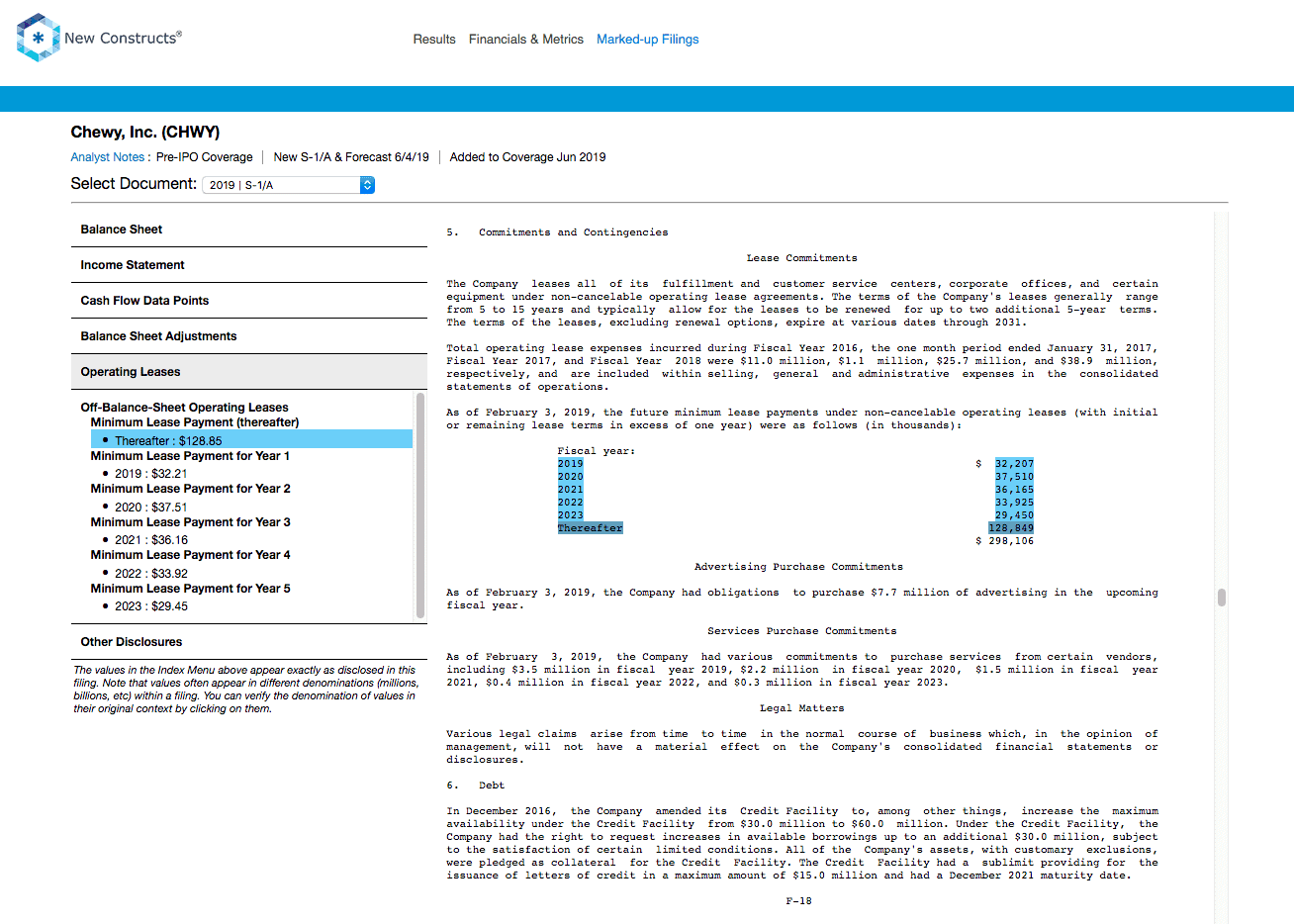This screenshot has height=924, width=1294.
Task: Open the Results menu item
Action: click(434, 40)
